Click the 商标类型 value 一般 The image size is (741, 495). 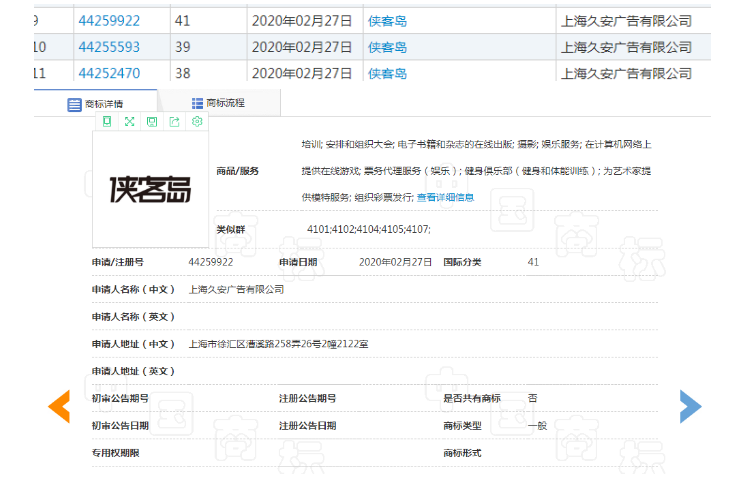537,426
